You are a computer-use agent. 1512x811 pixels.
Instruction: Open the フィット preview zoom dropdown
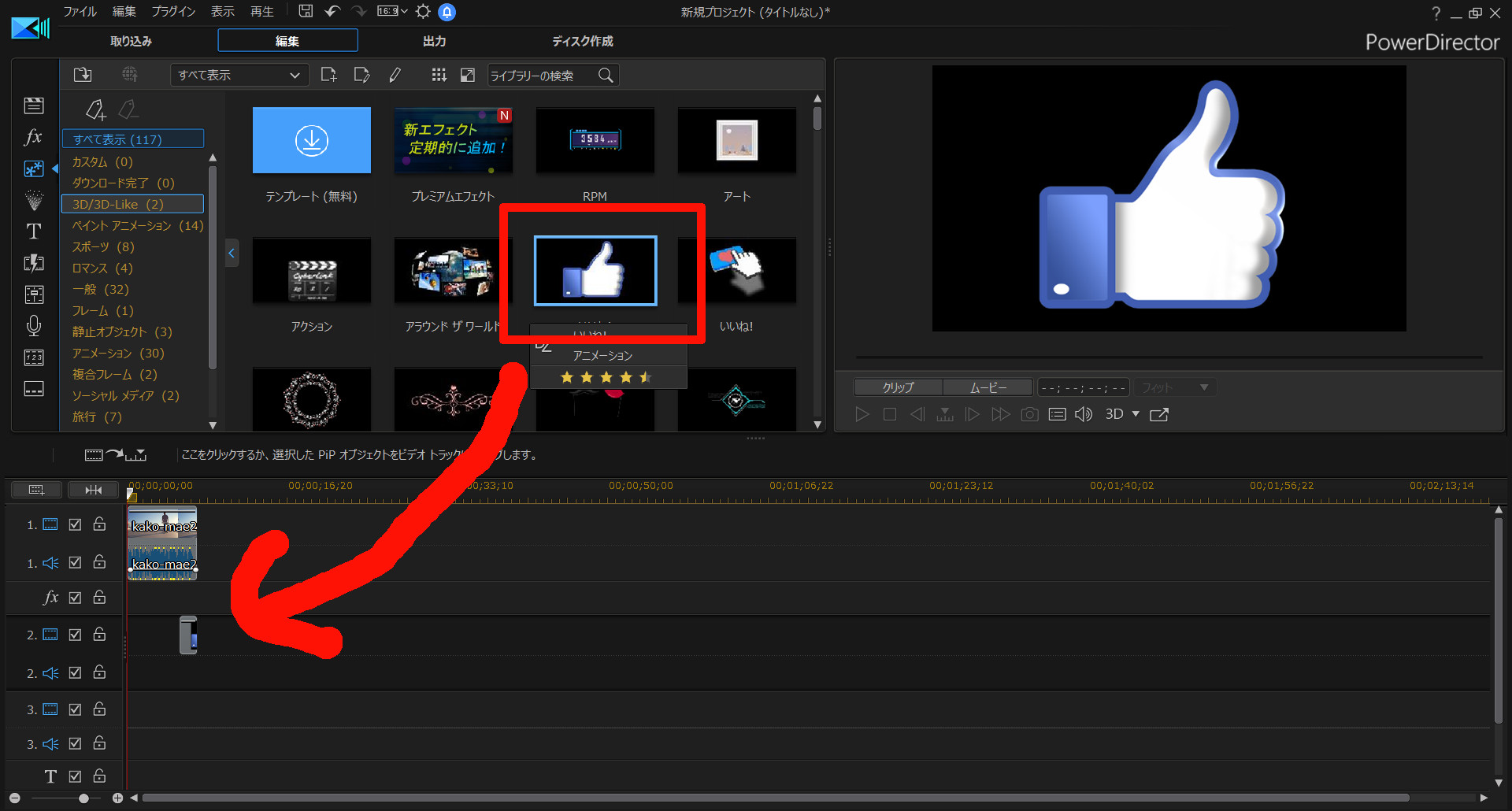1175,387
